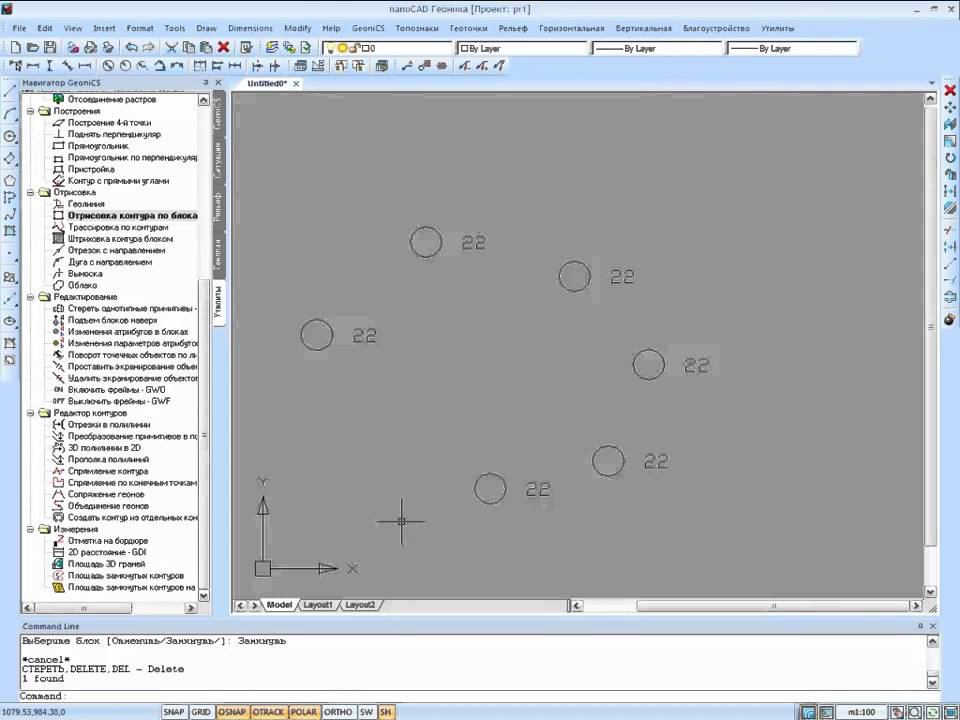The width and height of the screenshot is (960, 720).
Task: Open the layer selection dropdown
Action: [387, 48]
